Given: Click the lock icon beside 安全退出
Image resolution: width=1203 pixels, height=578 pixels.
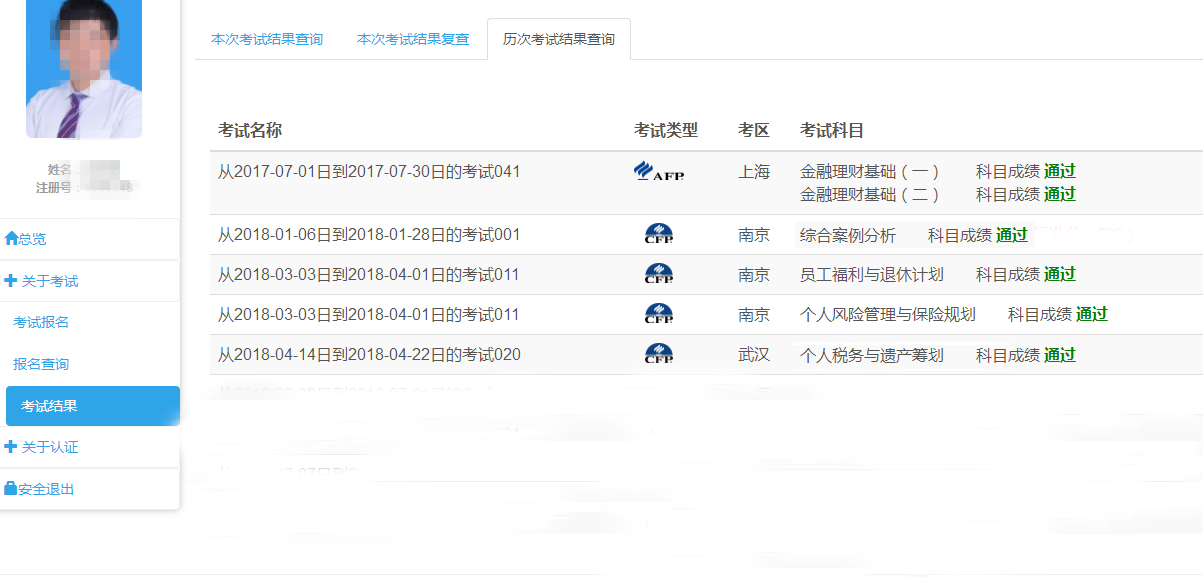Looking at the screenshot, I should pos(11,489).
